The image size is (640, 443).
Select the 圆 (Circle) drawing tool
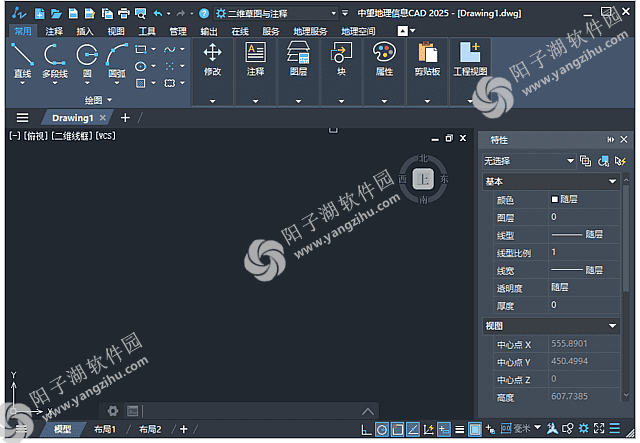pos(87,60)
